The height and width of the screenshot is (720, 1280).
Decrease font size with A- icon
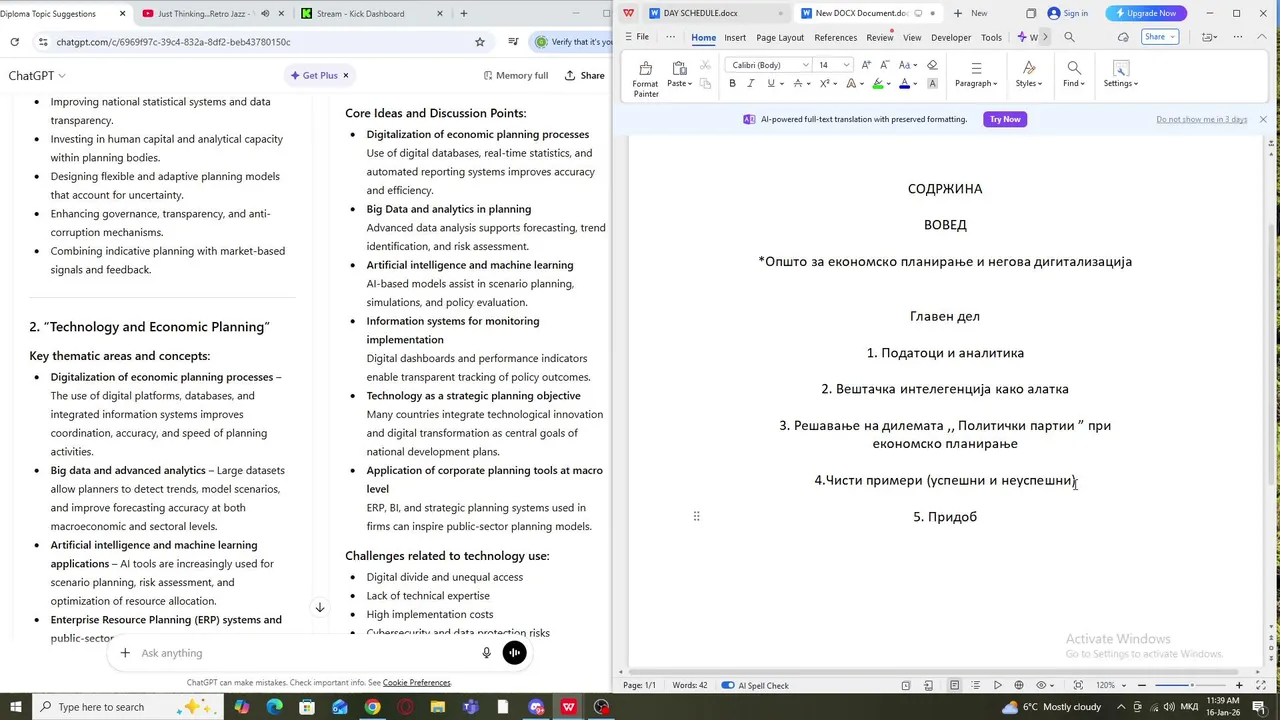885,65
